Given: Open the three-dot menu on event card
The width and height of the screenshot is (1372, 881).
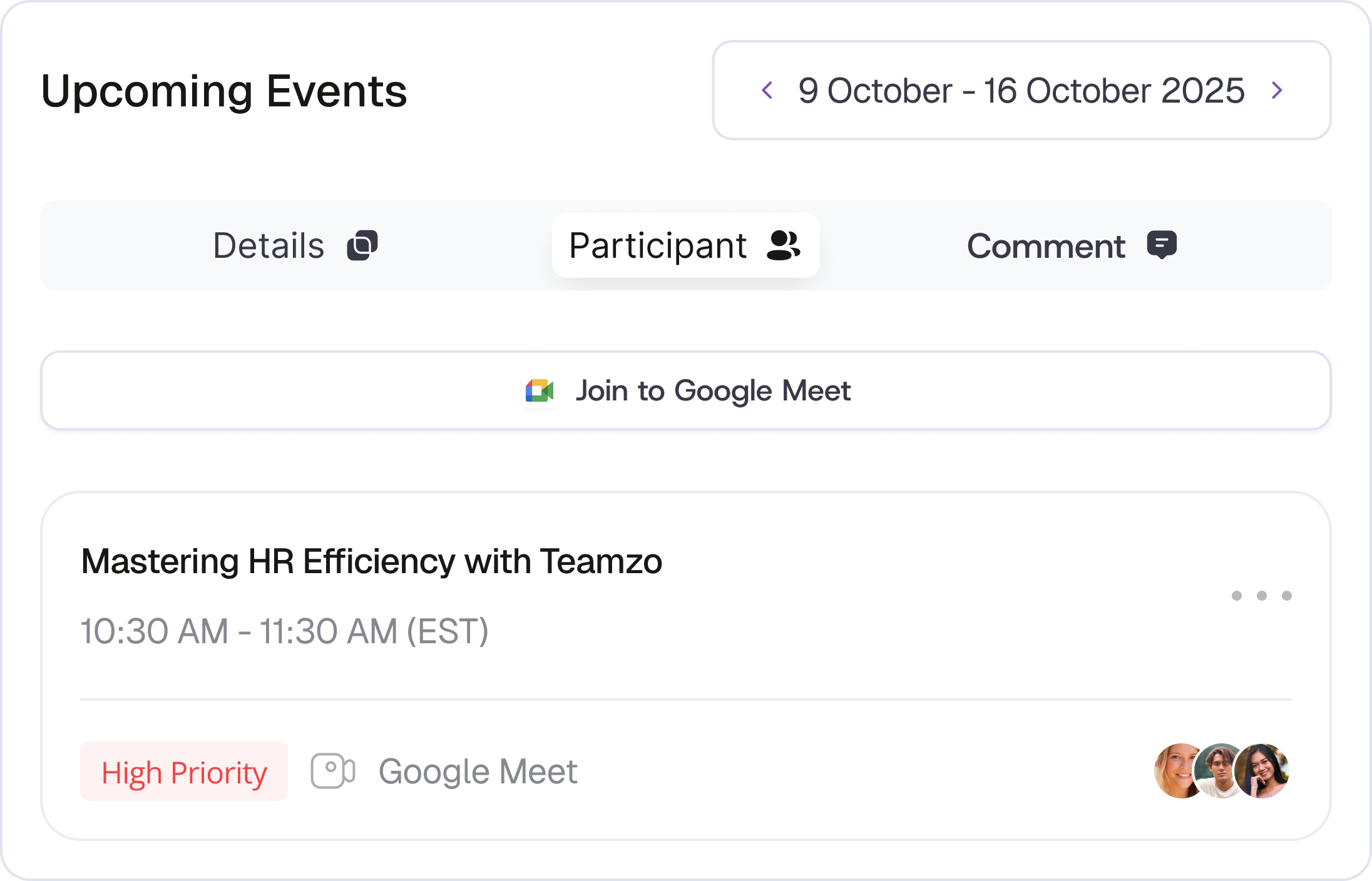Looking at the screenshot, I should [1262, 596].
